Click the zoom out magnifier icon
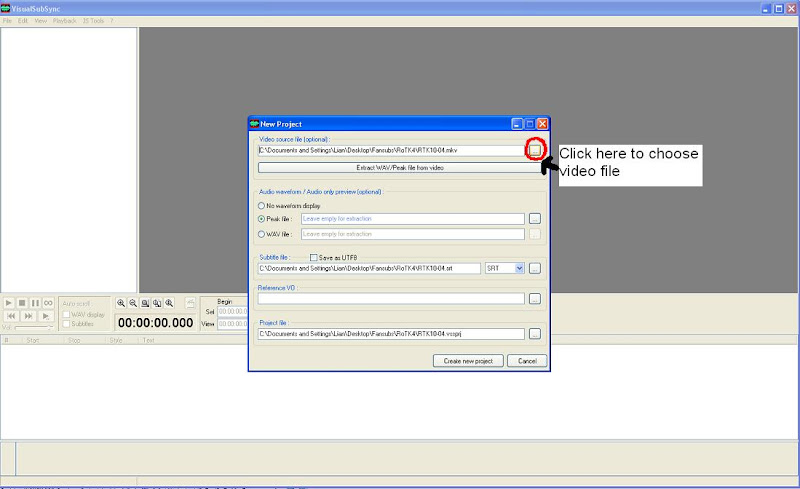Image resolution: width=800 pixels, height=489 pixels. pyautogui.click(x=133, y=303)
